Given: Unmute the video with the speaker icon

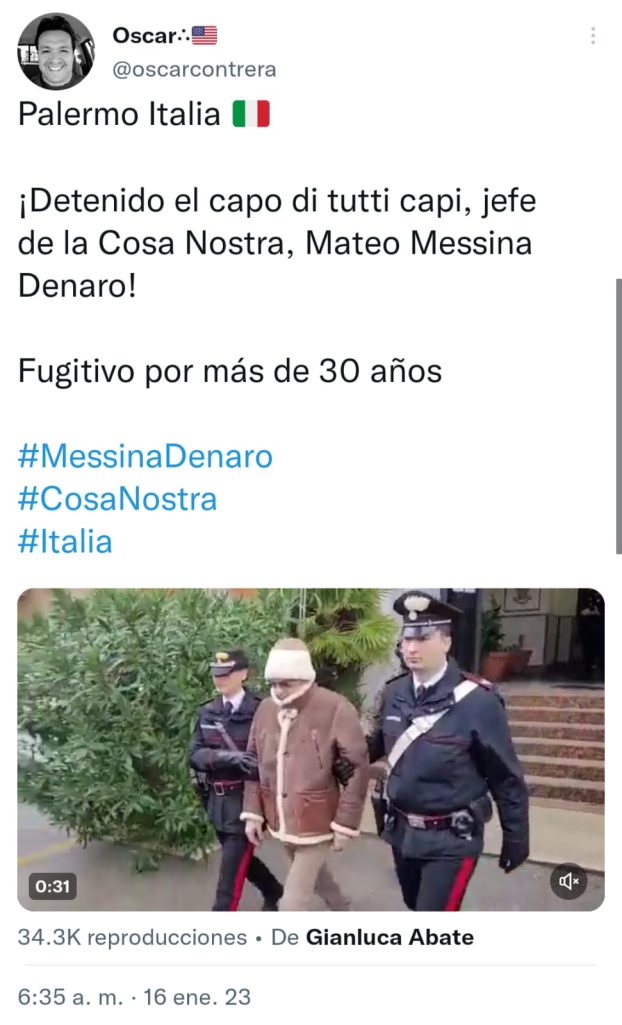Looking at the screenshot, I should tap(568, 881).
